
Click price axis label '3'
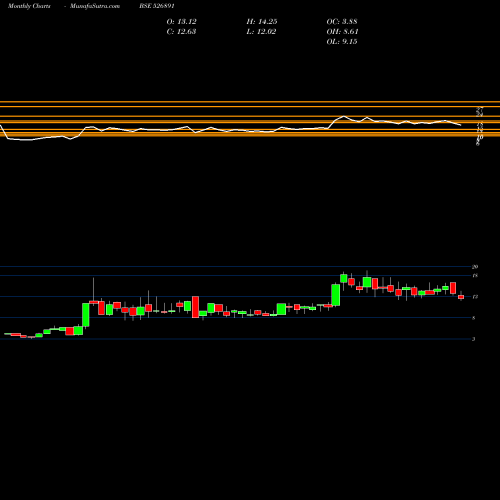(x=474, y=339)
